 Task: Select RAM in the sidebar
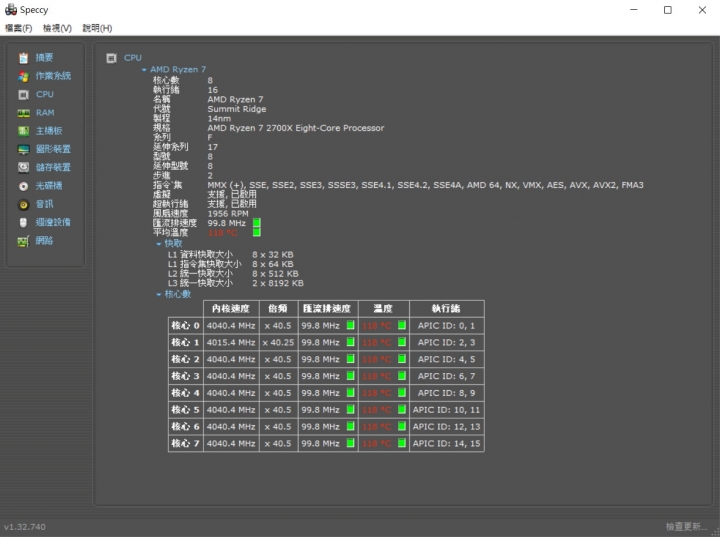tap(45, 113)
